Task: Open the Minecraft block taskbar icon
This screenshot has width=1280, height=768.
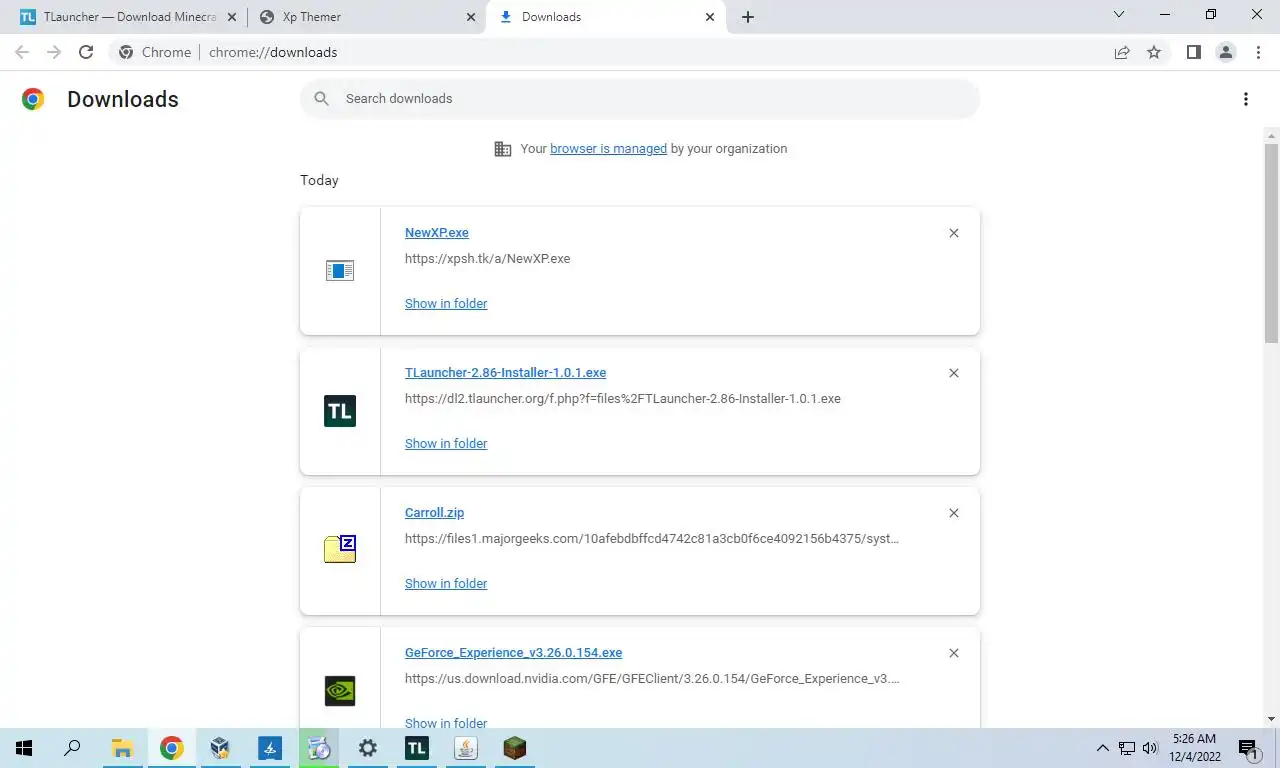Action: click(x=515, y=748)
